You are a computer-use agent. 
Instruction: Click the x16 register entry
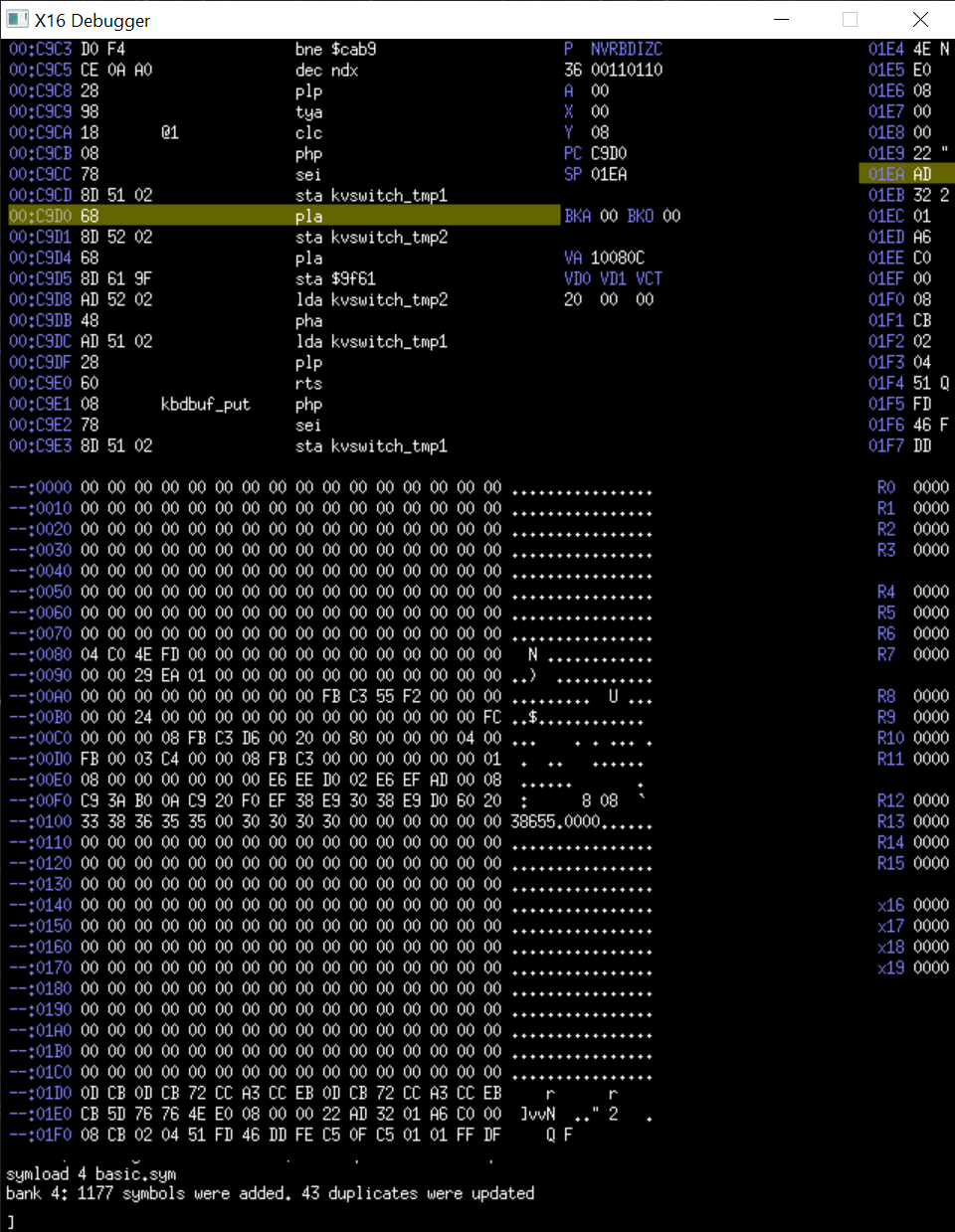click(913, 905)
